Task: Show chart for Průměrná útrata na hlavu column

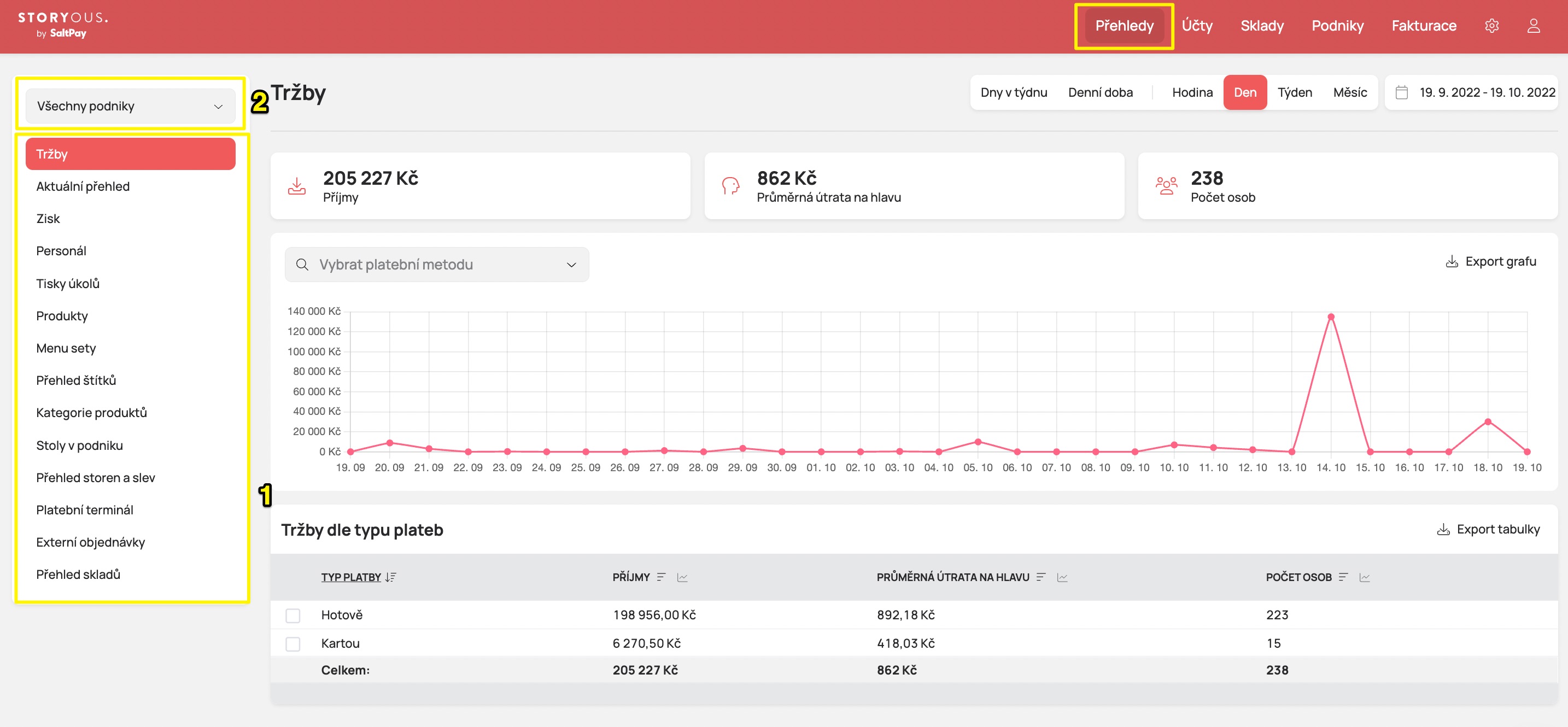Action: tap(1062, 577)
